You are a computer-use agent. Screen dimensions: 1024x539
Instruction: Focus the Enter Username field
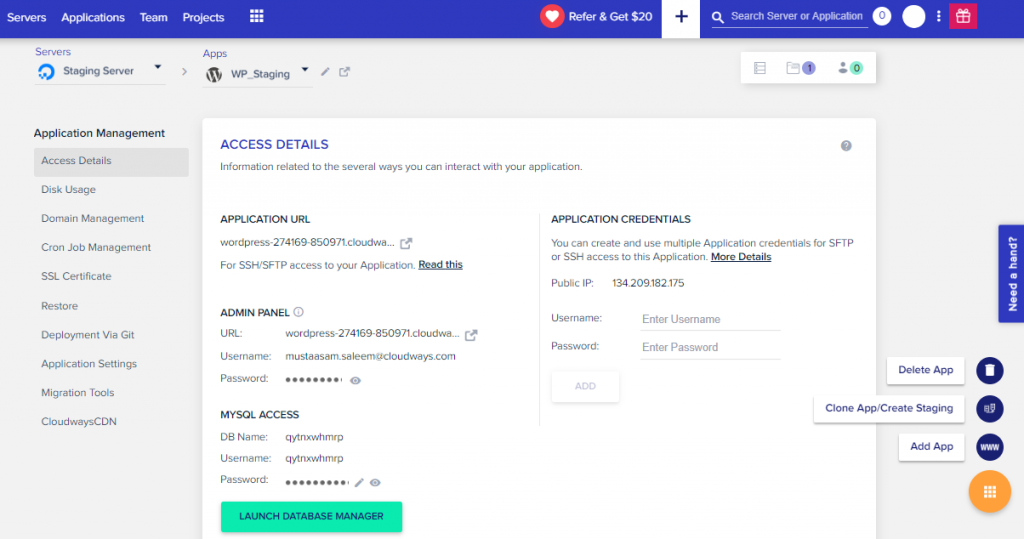[x=711, y=319]
